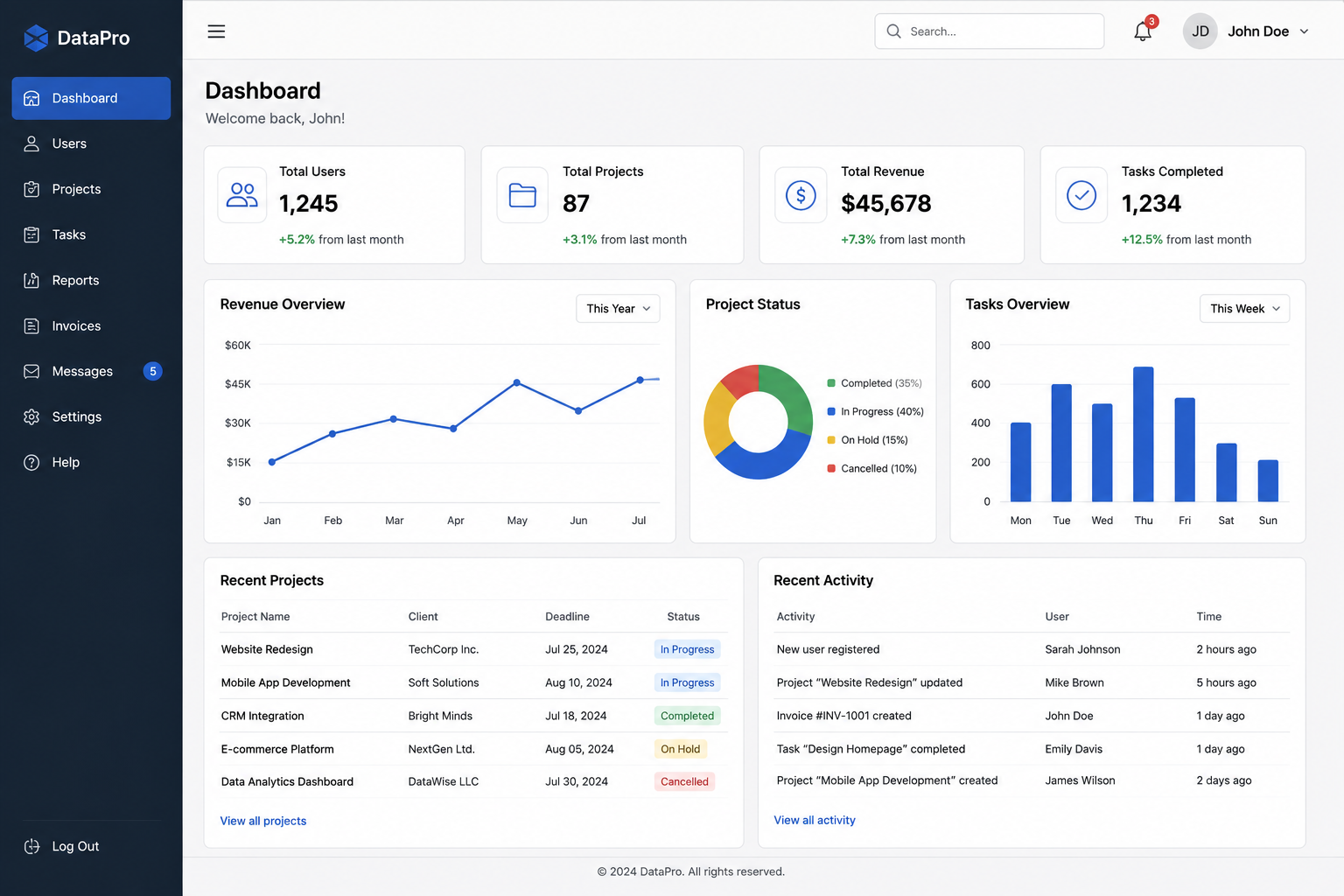Navigate to Invoices in sidebar
This screenshot has height=896, width=1344.
(x=91, y=325)
